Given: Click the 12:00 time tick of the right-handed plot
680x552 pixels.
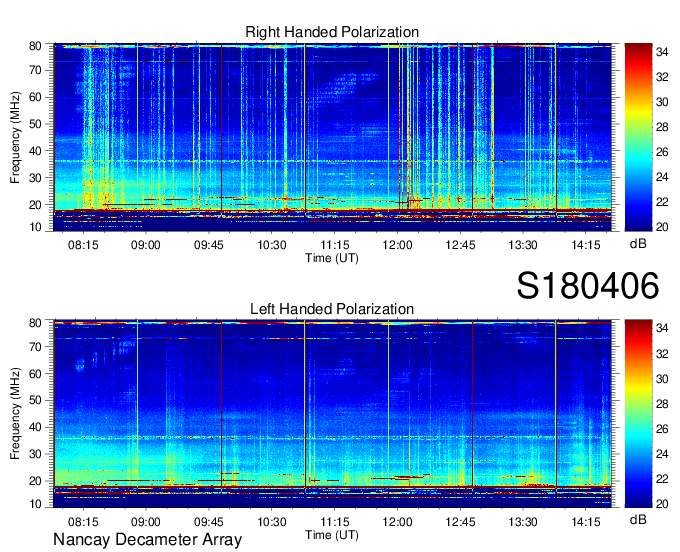Looking at the screenshot, I should [x=397, y=245].
